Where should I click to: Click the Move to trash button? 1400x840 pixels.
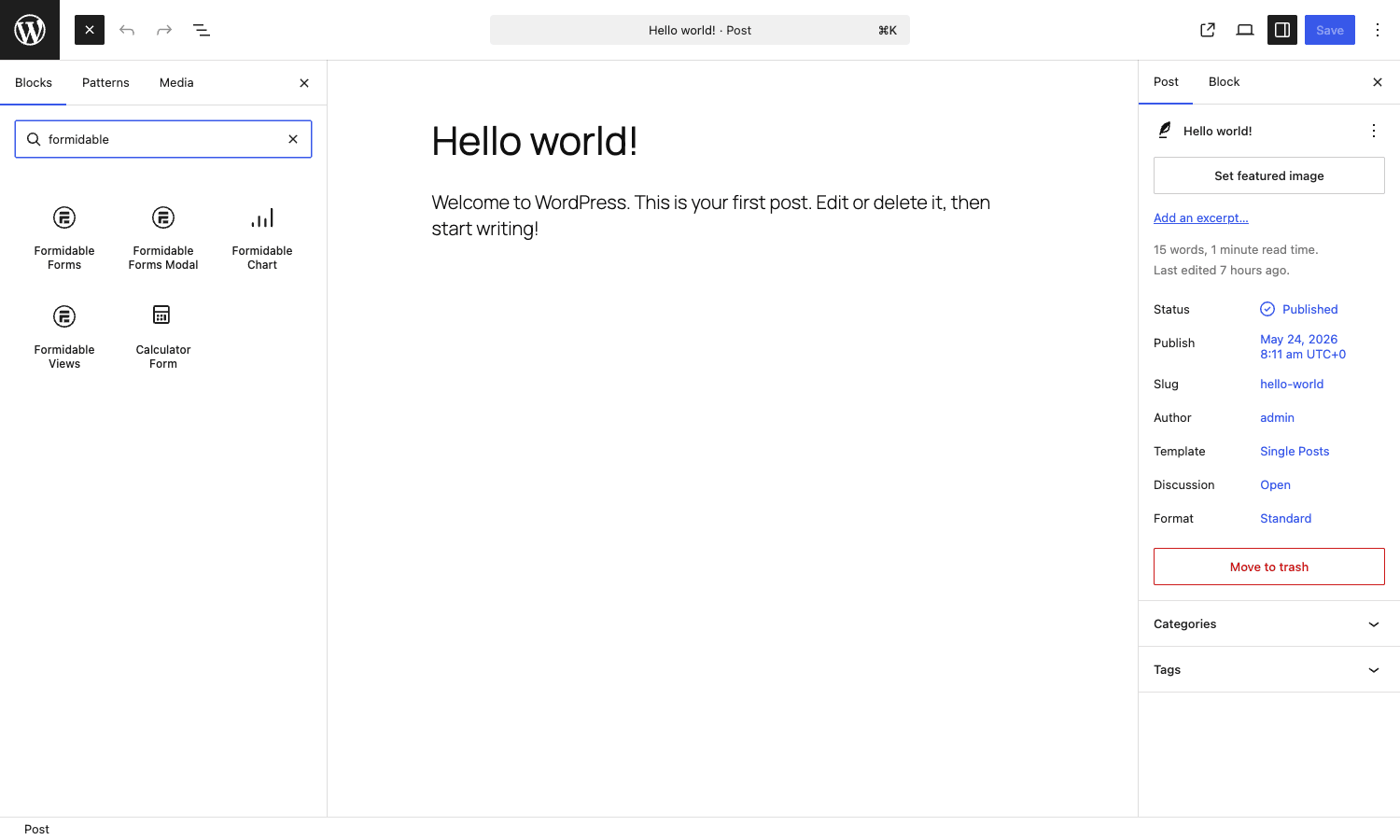coord(1269,567)
